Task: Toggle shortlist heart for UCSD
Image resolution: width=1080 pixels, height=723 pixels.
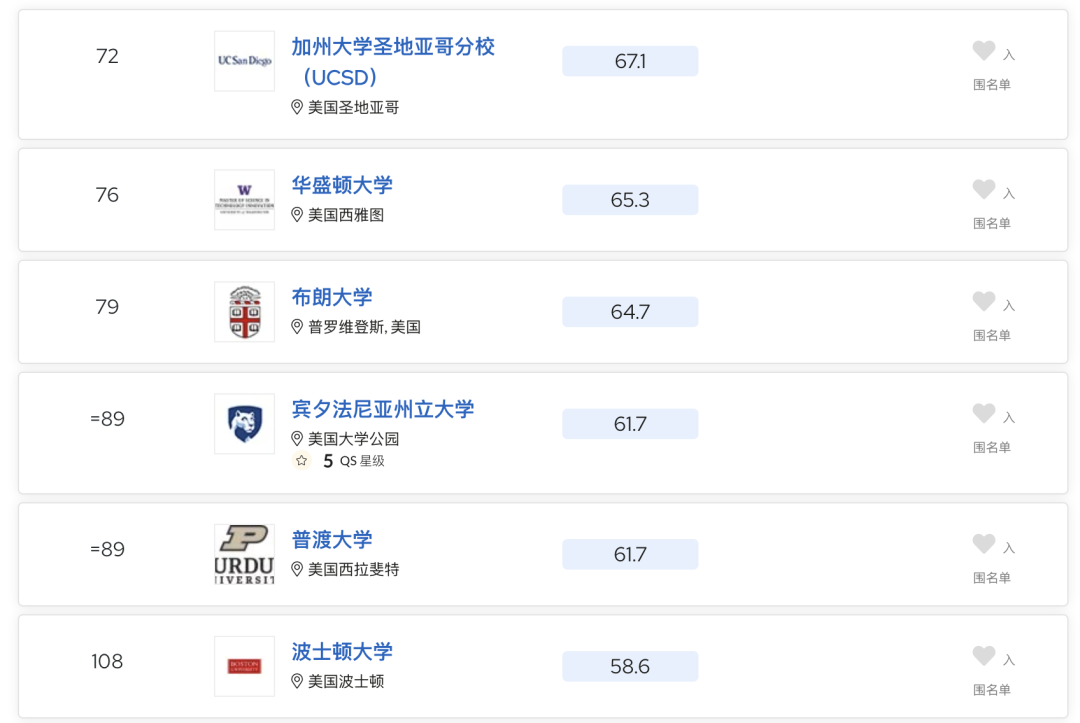Action: (984, 50)
